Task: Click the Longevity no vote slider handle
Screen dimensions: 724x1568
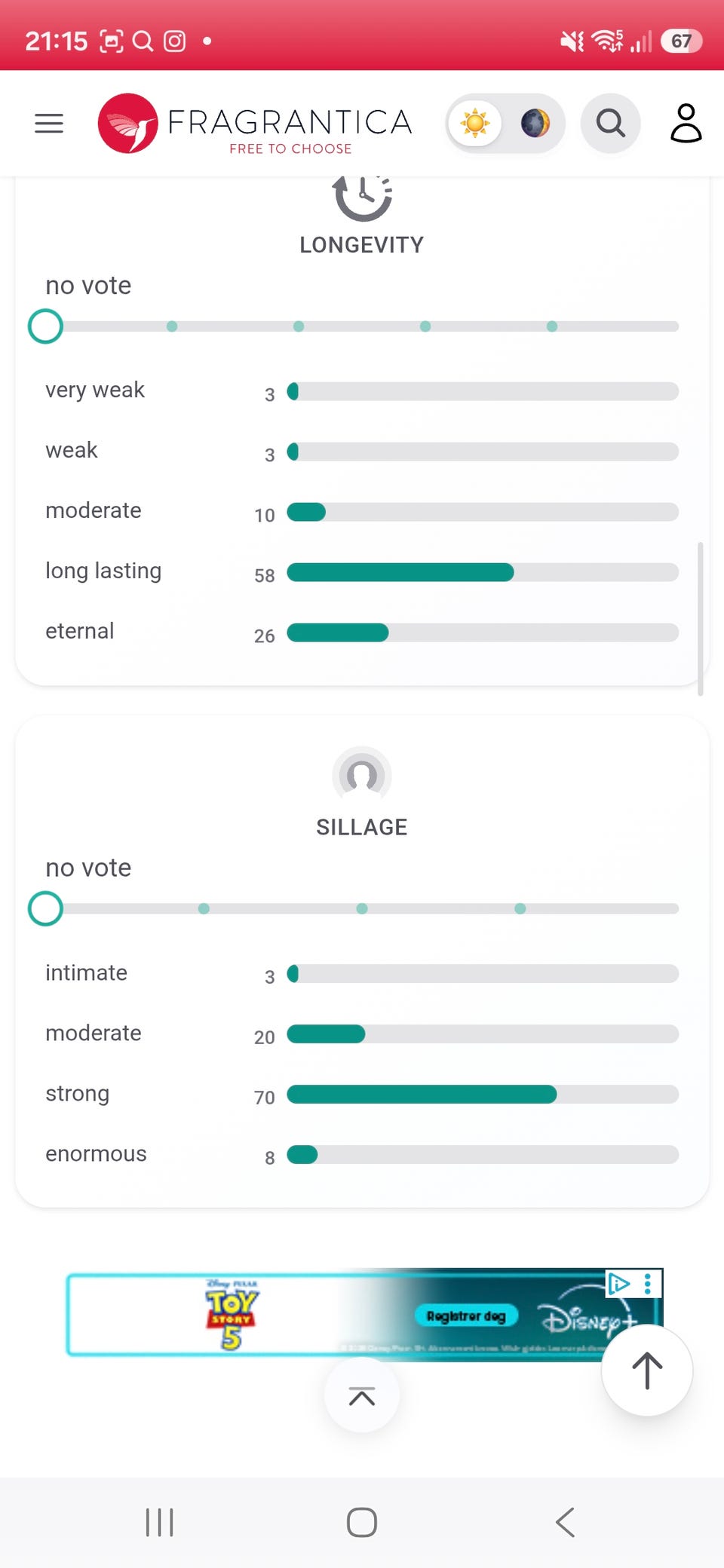Action: [x=45, y=326]
